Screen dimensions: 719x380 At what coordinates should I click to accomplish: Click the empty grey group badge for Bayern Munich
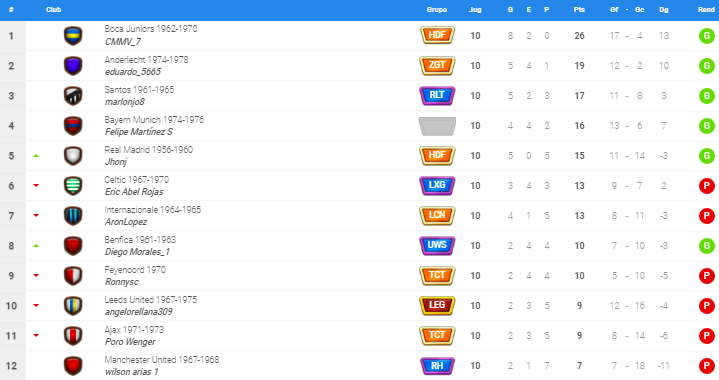click(x=437, y=126)
